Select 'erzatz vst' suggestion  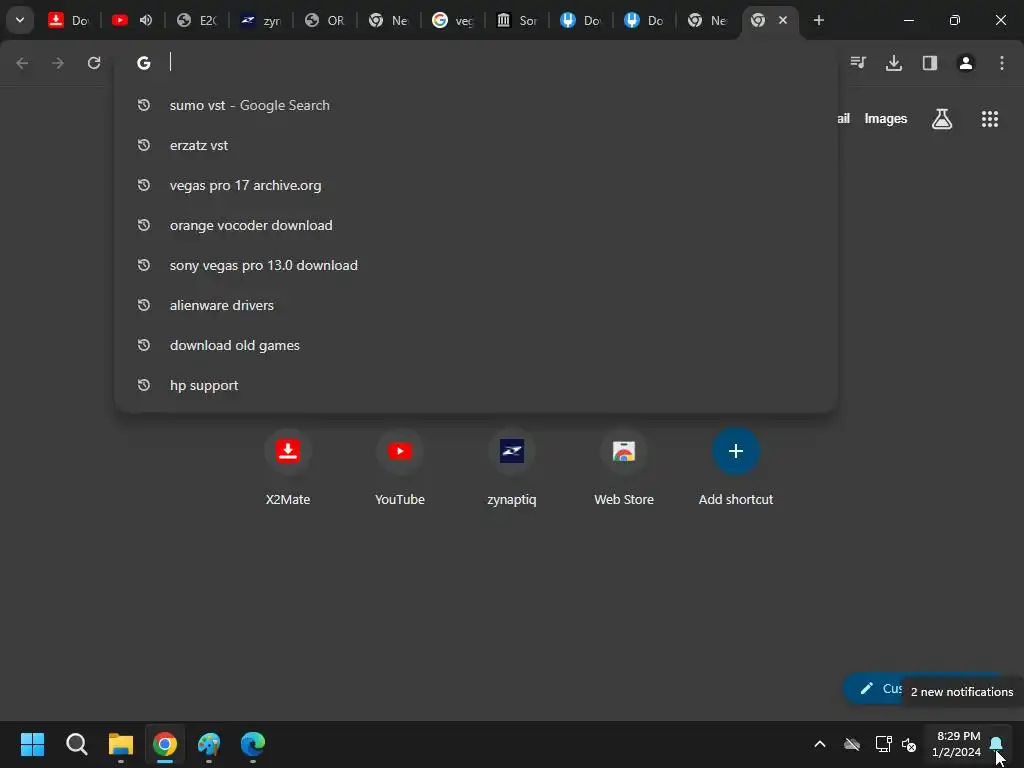pyautogui.click(x=476, y=145)
